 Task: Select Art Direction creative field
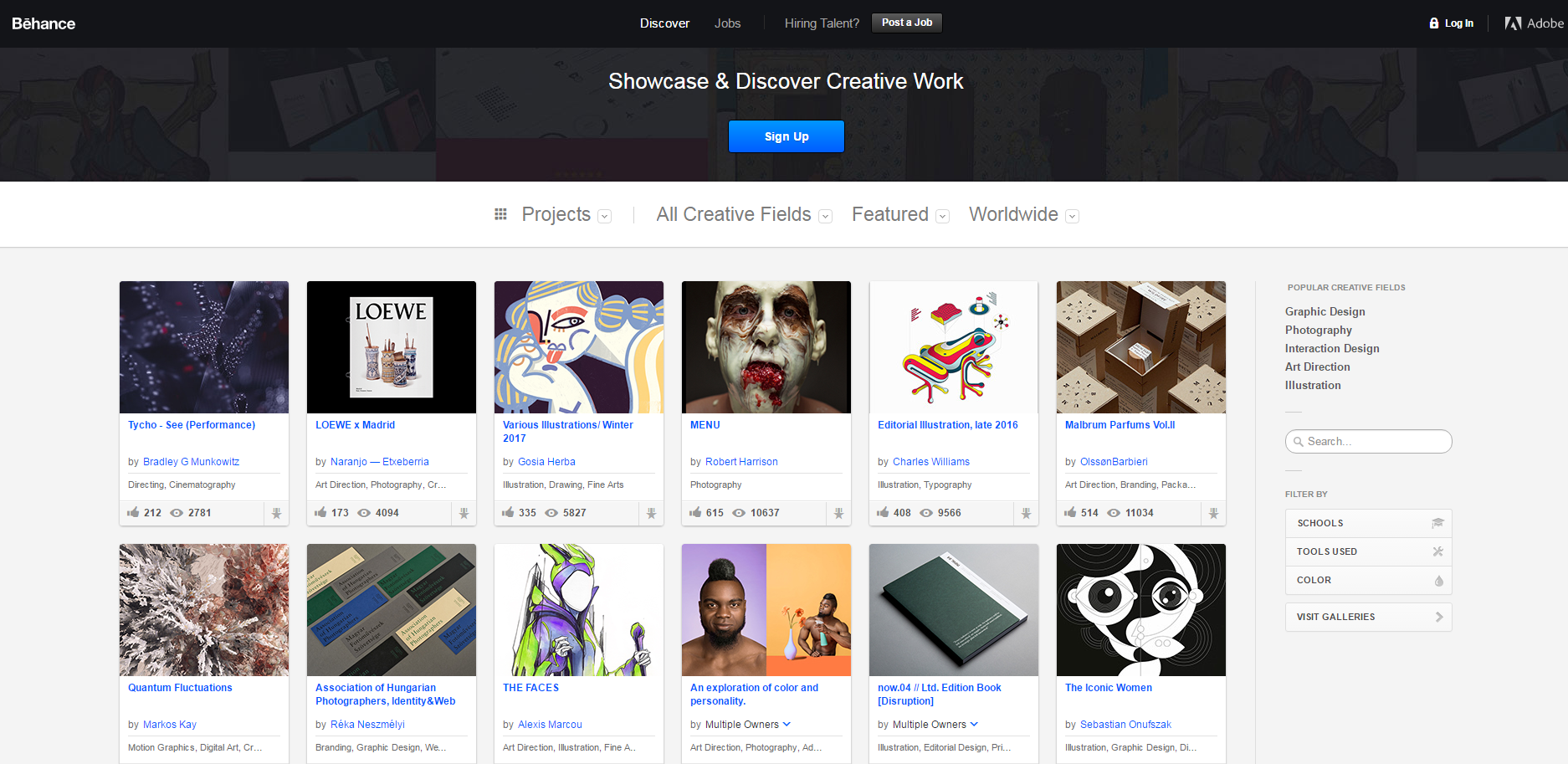1318,367
